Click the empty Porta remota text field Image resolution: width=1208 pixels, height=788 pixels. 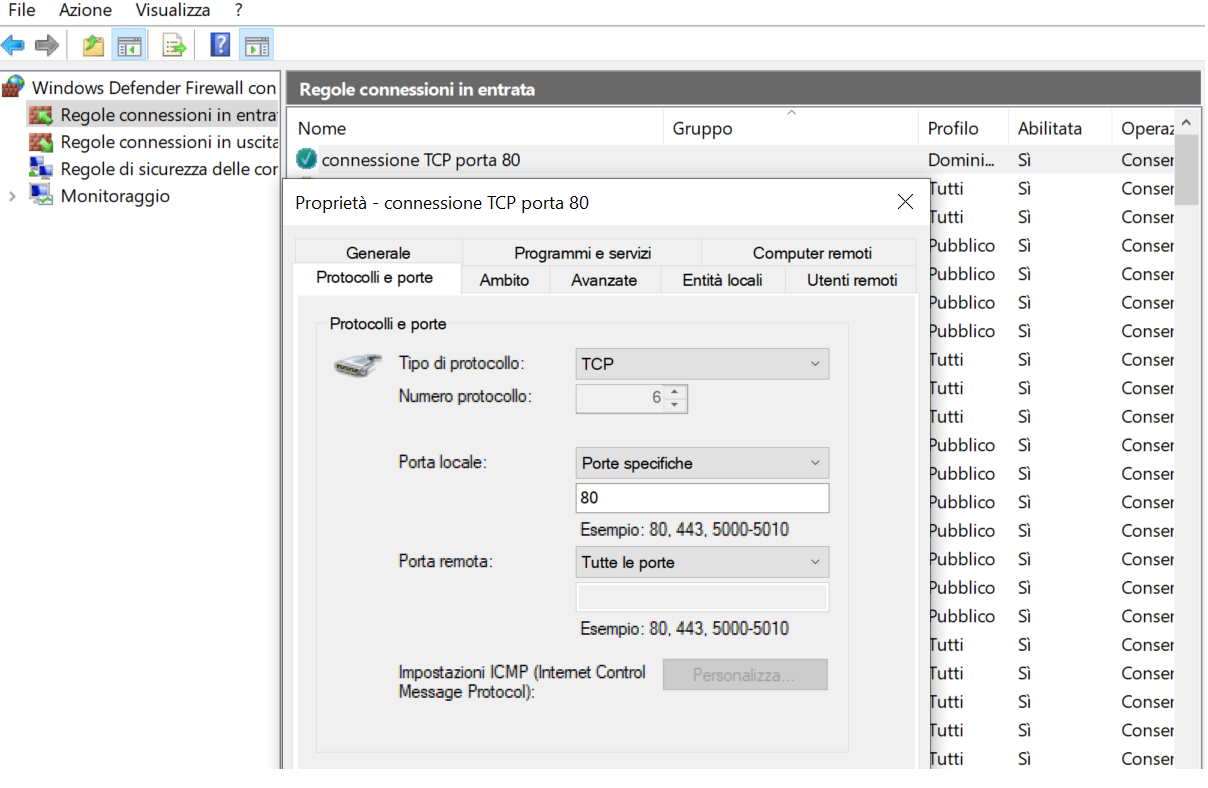point(703,597)
